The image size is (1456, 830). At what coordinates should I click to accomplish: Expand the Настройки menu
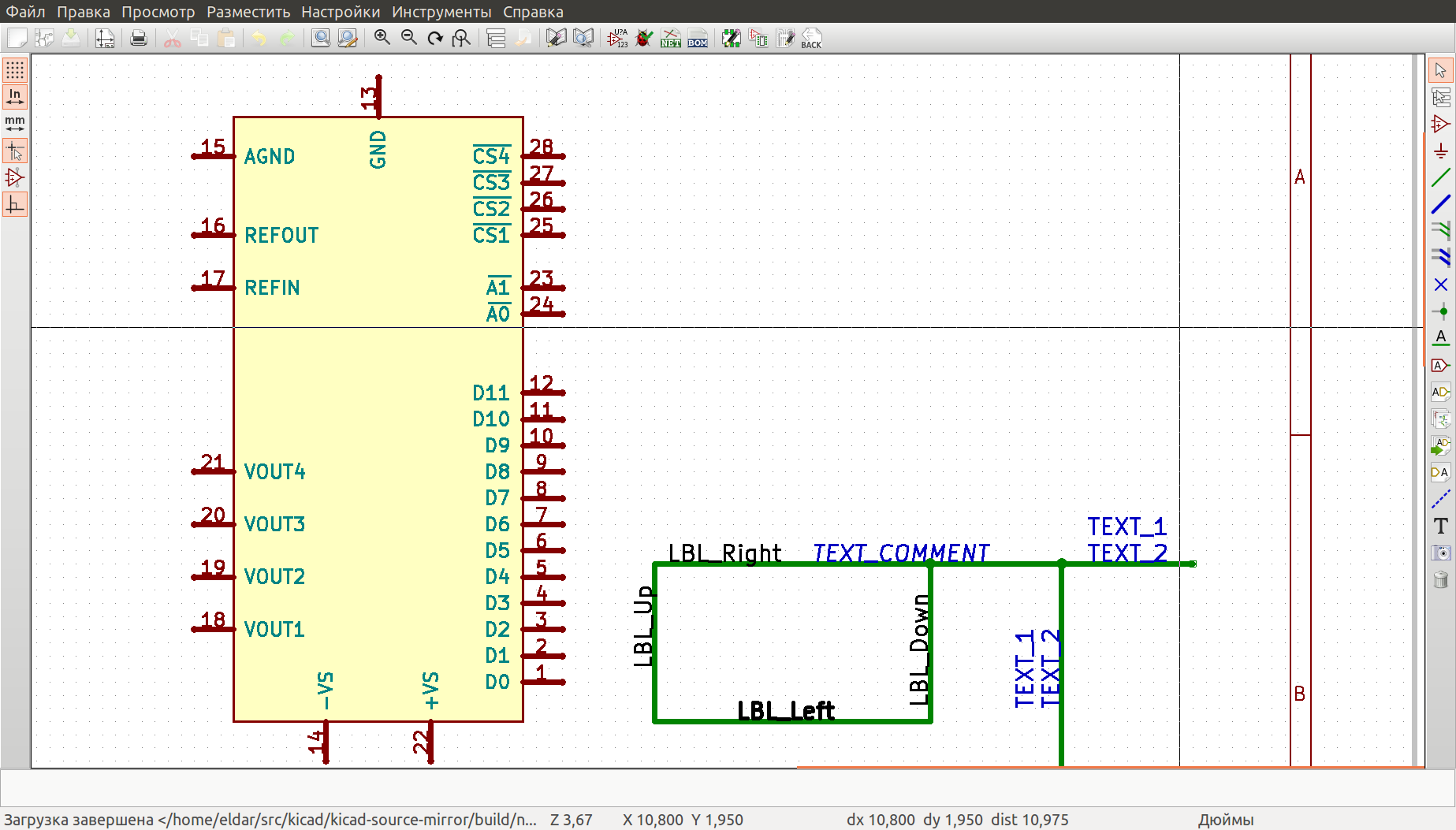(340, 12)
